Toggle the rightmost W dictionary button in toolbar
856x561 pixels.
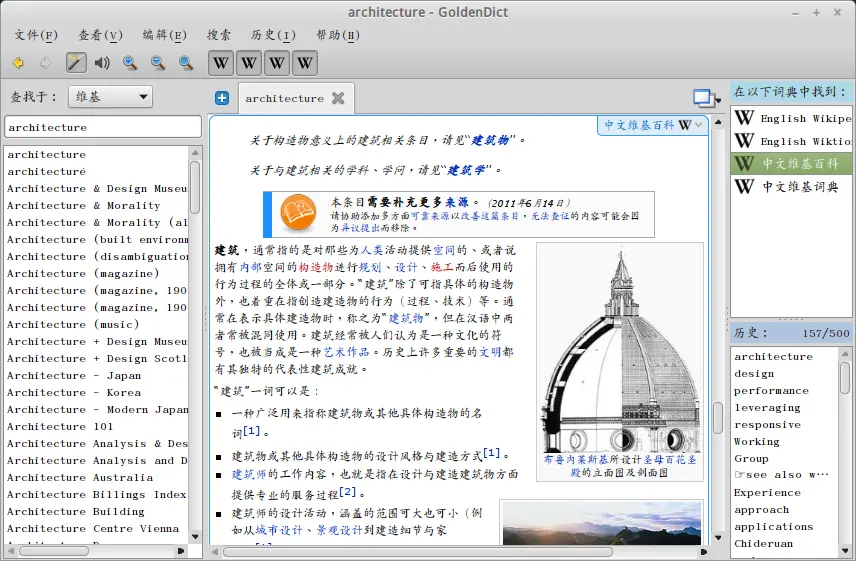305,63
